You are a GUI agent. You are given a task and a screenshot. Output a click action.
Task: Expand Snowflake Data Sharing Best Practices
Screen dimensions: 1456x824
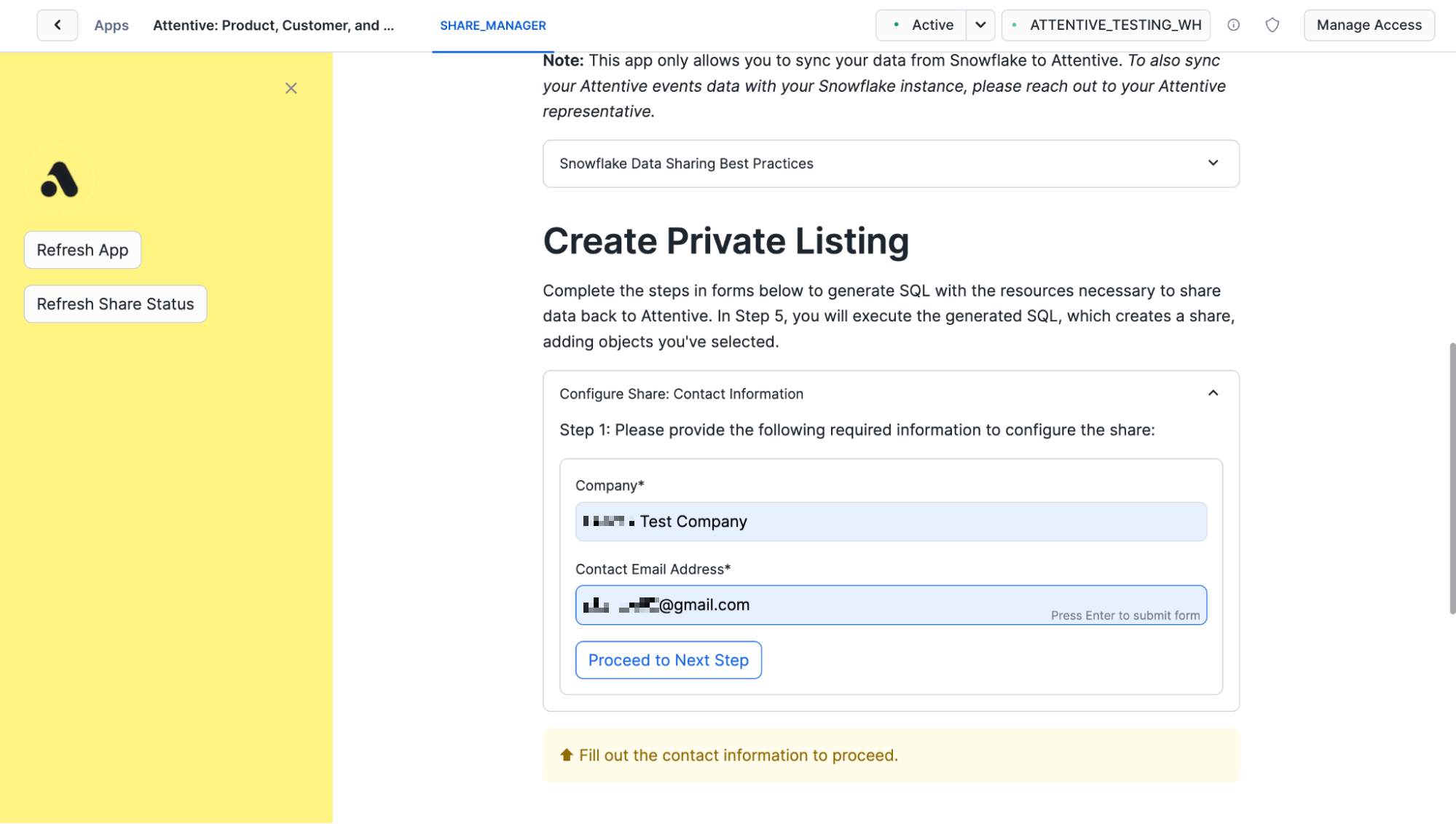click(891, 164)
